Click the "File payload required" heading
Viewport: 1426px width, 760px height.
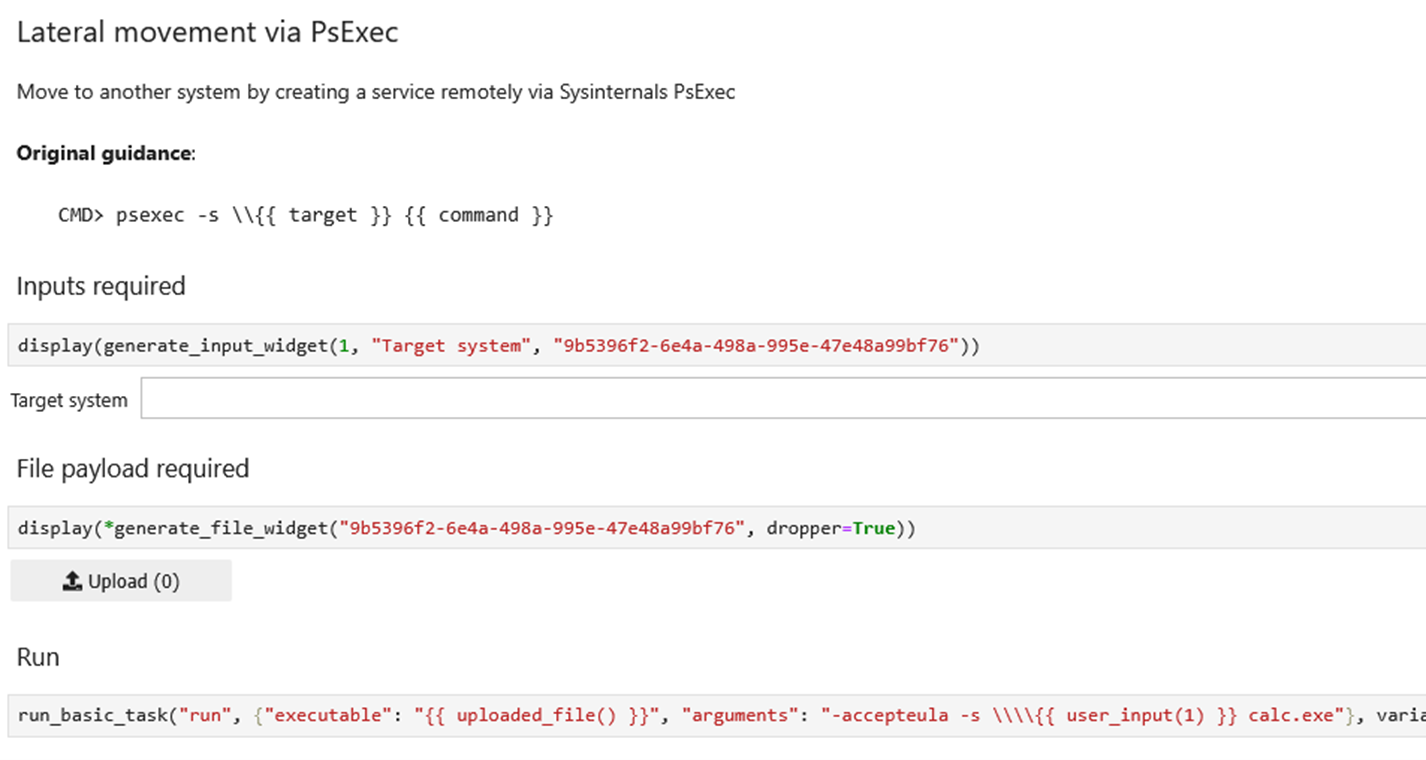(x=132, y=469)
